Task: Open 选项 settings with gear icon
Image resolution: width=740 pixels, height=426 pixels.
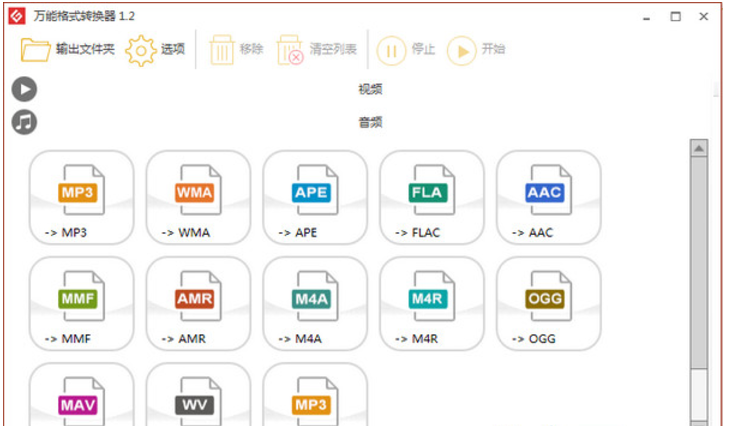Action: tap(156, 50)
